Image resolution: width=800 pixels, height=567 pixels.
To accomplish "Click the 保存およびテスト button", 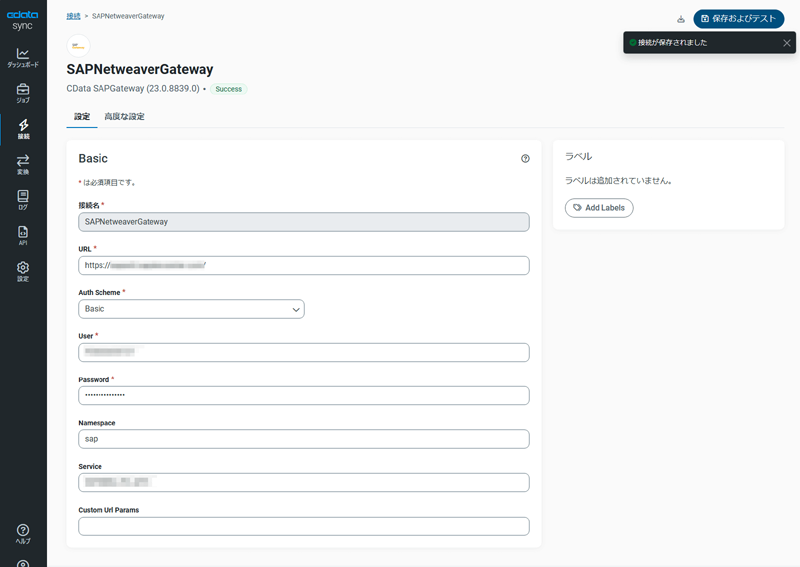I will click(x=738, y=19).
